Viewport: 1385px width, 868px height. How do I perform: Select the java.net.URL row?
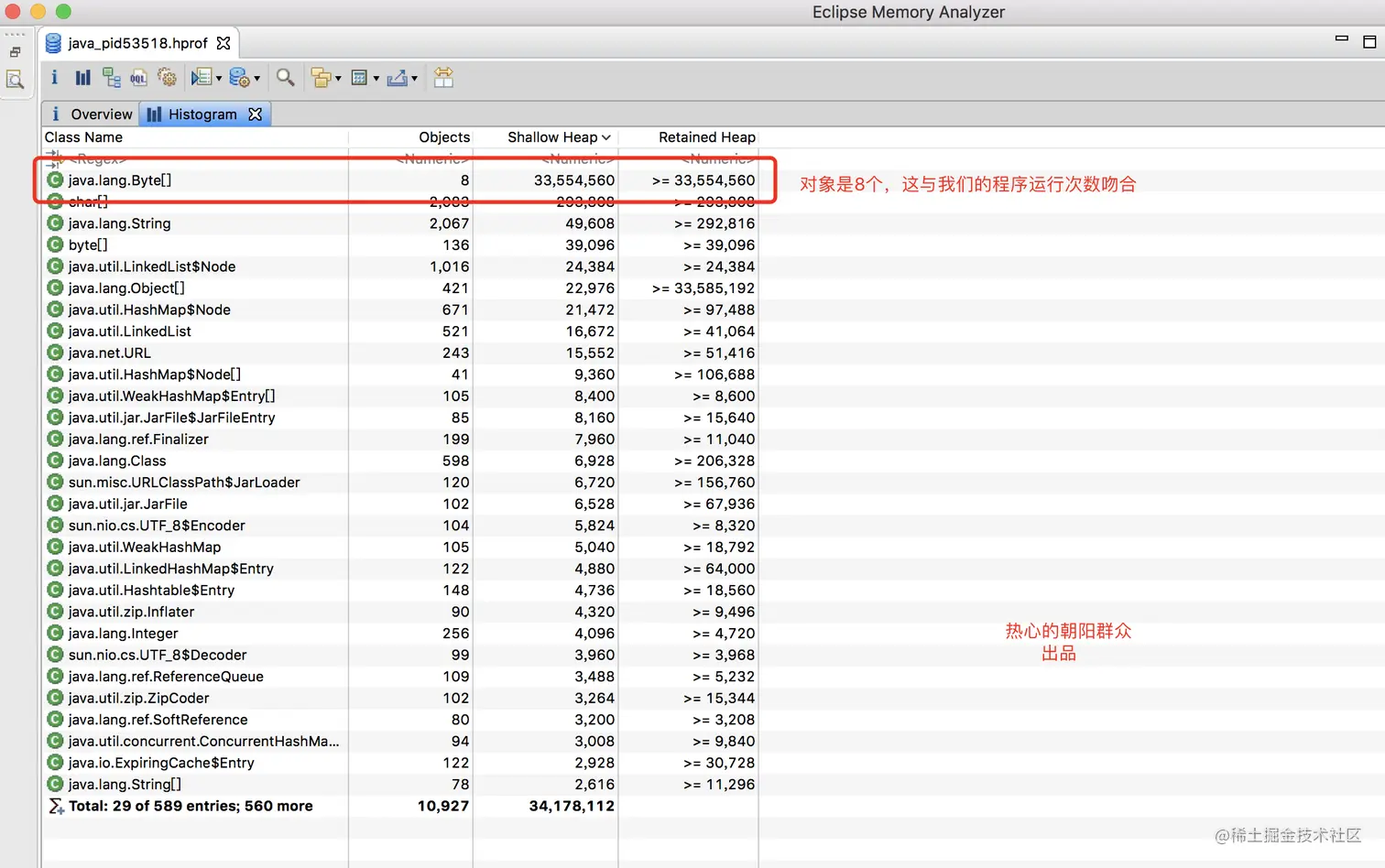(400, 353)
